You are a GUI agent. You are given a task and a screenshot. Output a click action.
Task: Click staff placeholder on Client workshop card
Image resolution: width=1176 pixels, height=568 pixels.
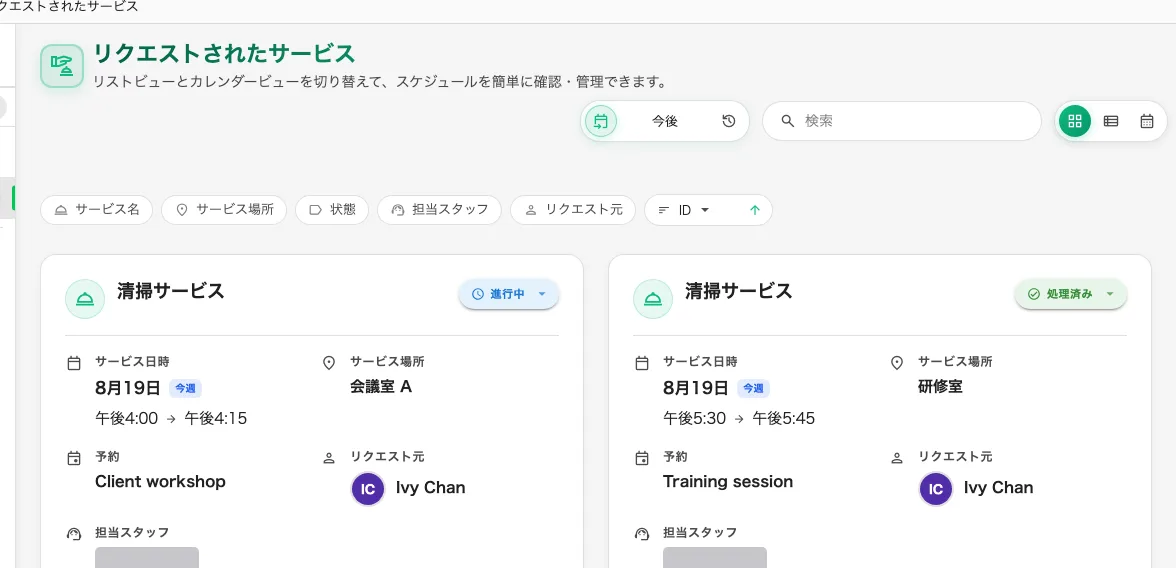click(x=147, y=557)
